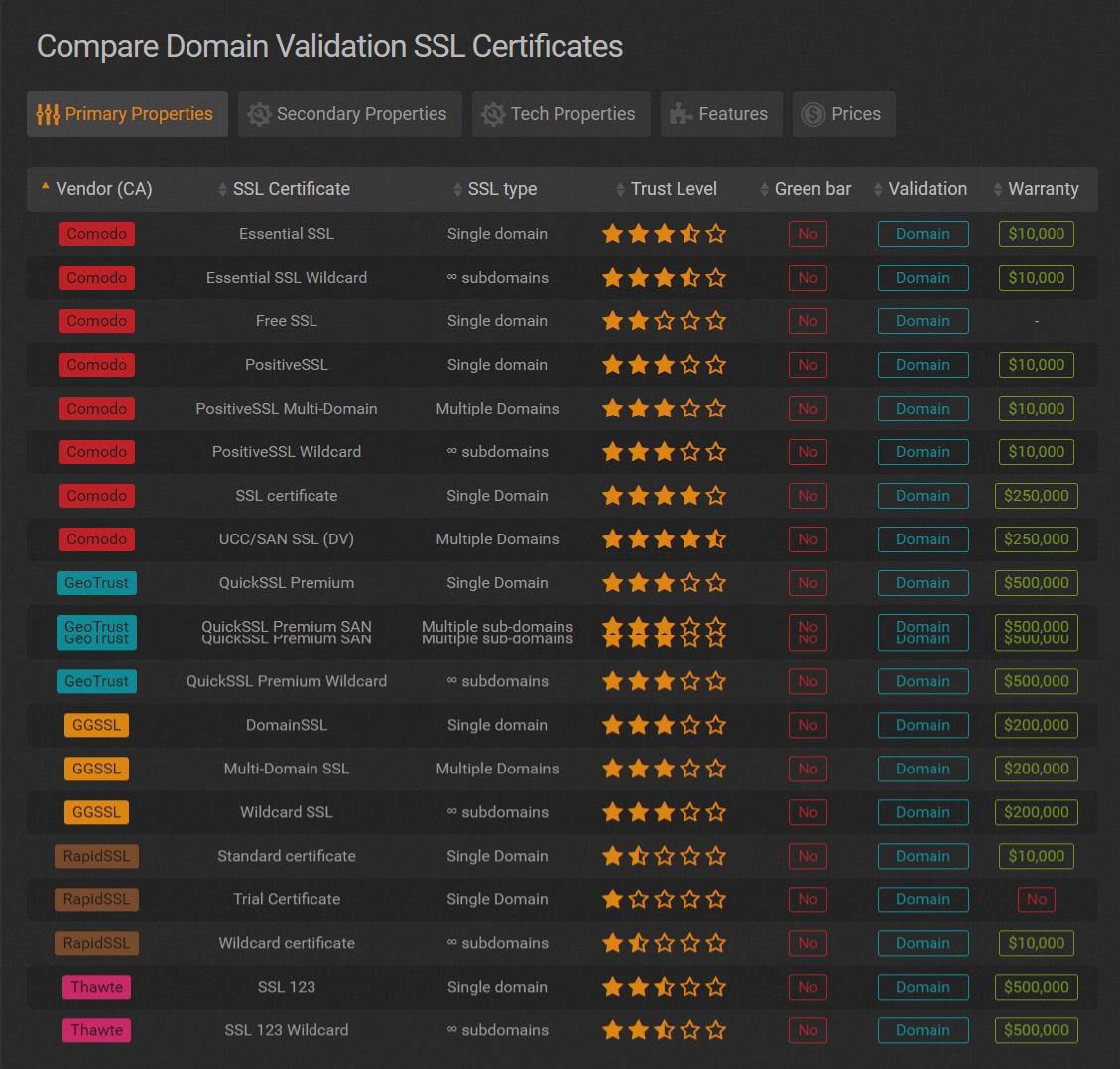Click GeoTrust badge in QuickSSL Premium row
The height and width of the screenshot is (1069, 1120).
click(96, 583)
